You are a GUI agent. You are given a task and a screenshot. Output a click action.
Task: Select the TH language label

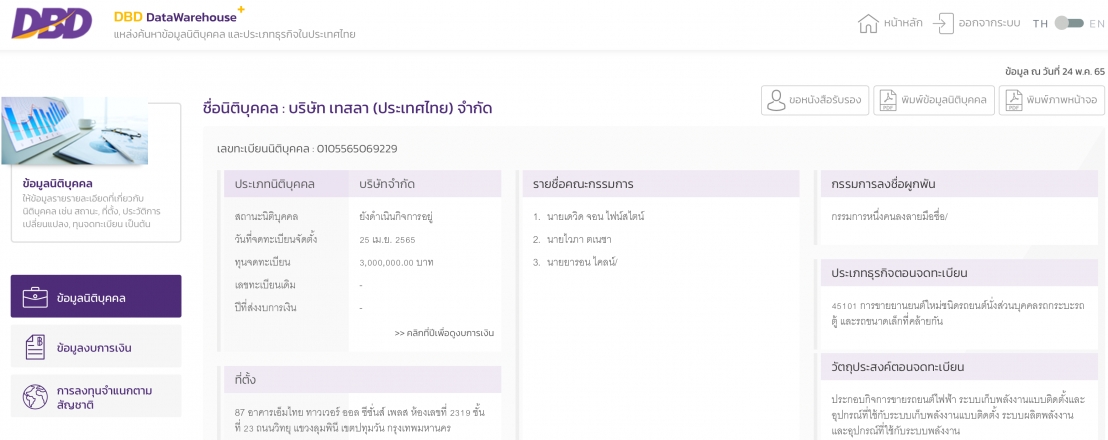click(x=1040, y=24)
